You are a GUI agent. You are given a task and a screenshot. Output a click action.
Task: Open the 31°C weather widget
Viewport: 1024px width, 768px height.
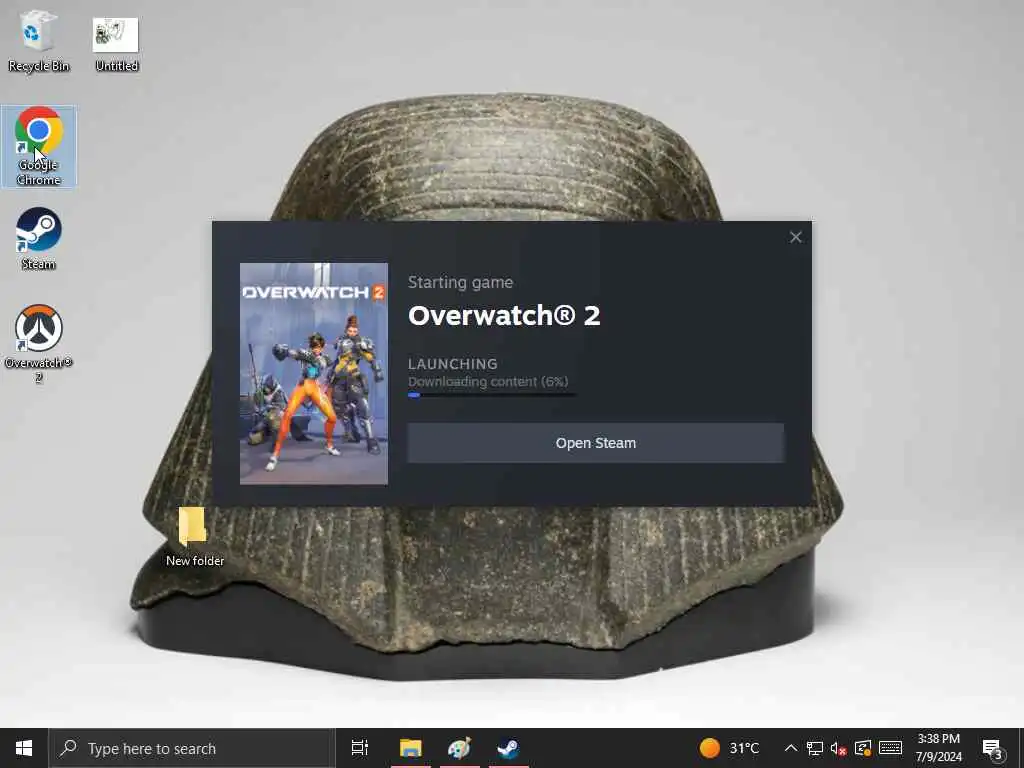(x=729, y=748)
